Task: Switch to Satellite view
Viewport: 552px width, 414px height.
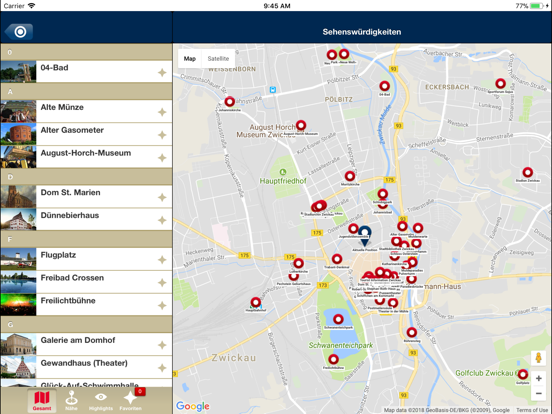Action: point(218,59)
